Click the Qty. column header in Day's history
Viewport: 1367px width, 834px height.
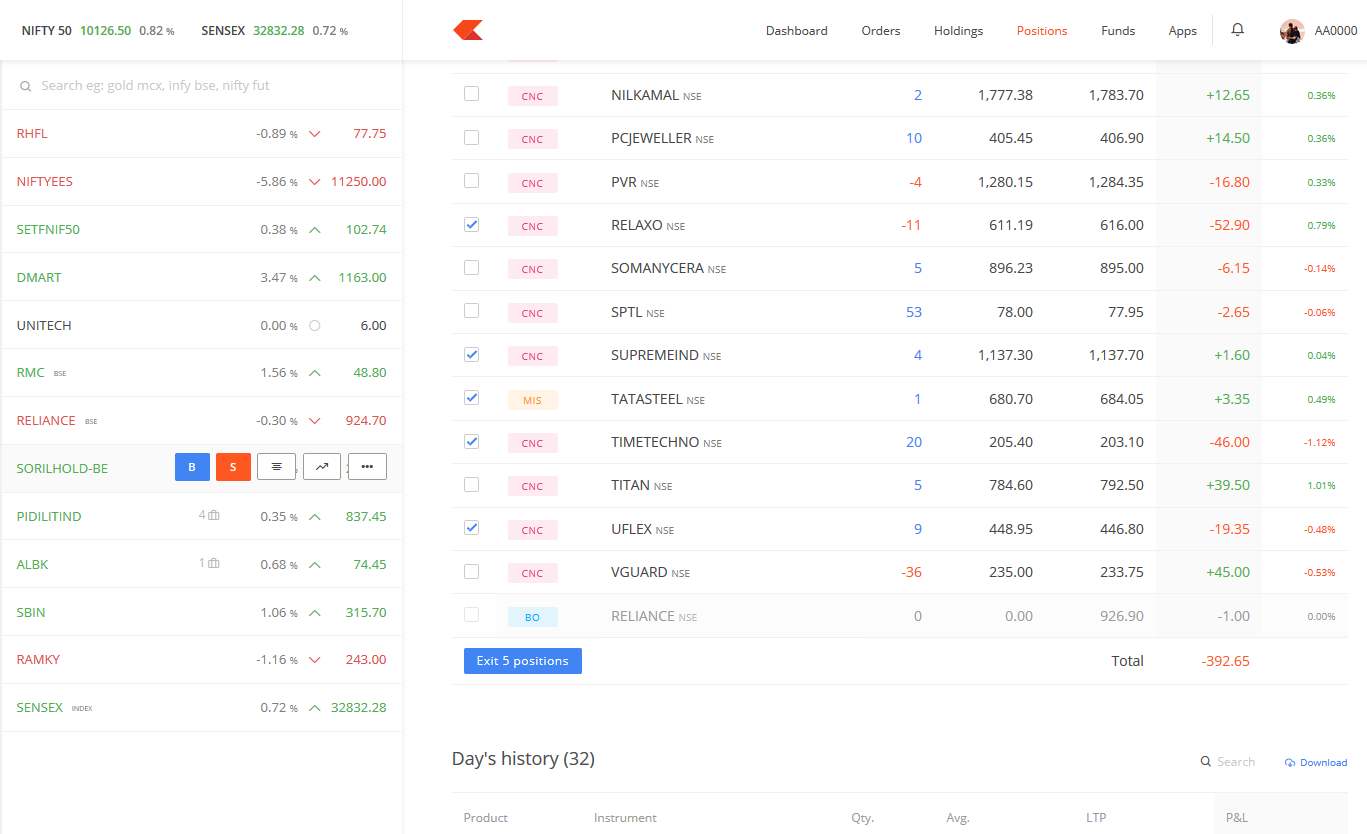(x=863, y=818)
